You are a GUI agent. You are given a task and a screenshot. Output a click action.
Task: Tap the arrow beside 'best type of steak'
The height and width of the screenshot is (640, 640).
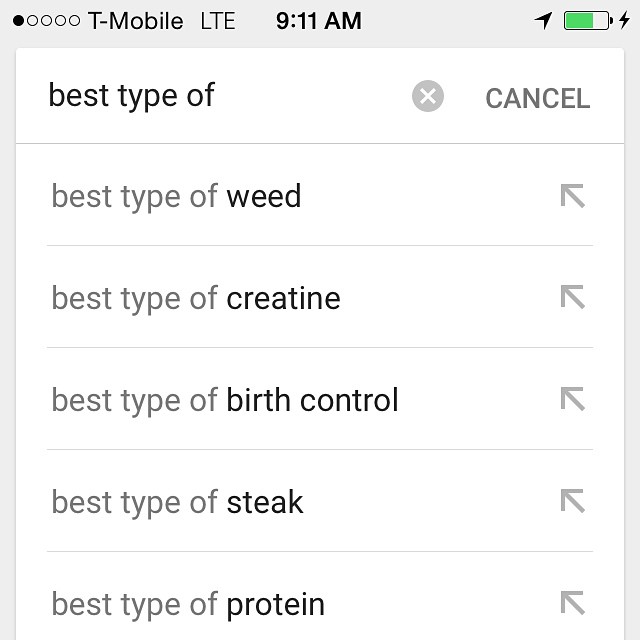point(572,502)
